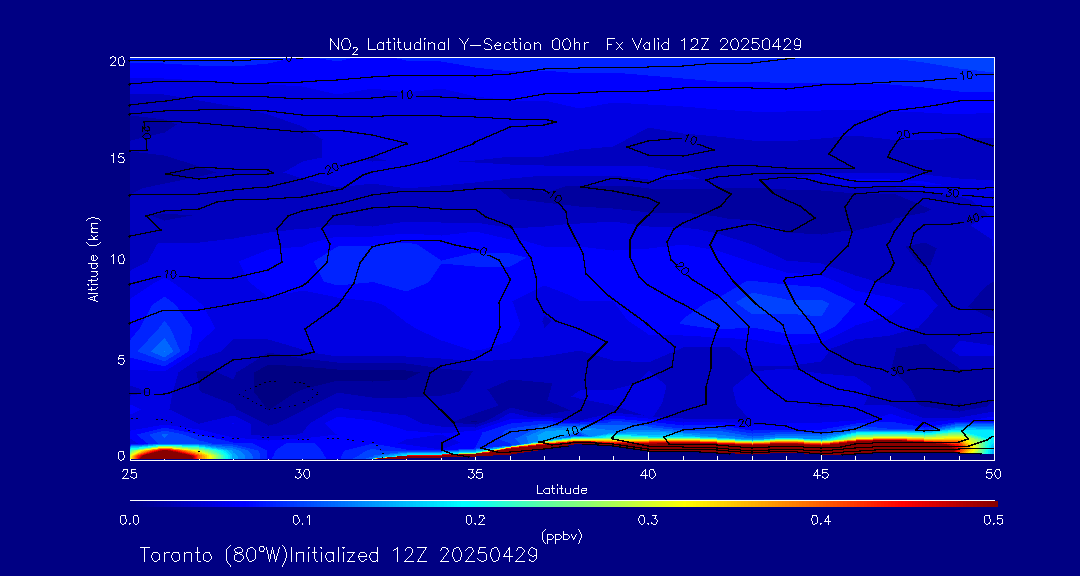This screenshot has height=576, width=1080.
Task: Select the "(ppbv)" units label
Action: (x=561, y=535)
